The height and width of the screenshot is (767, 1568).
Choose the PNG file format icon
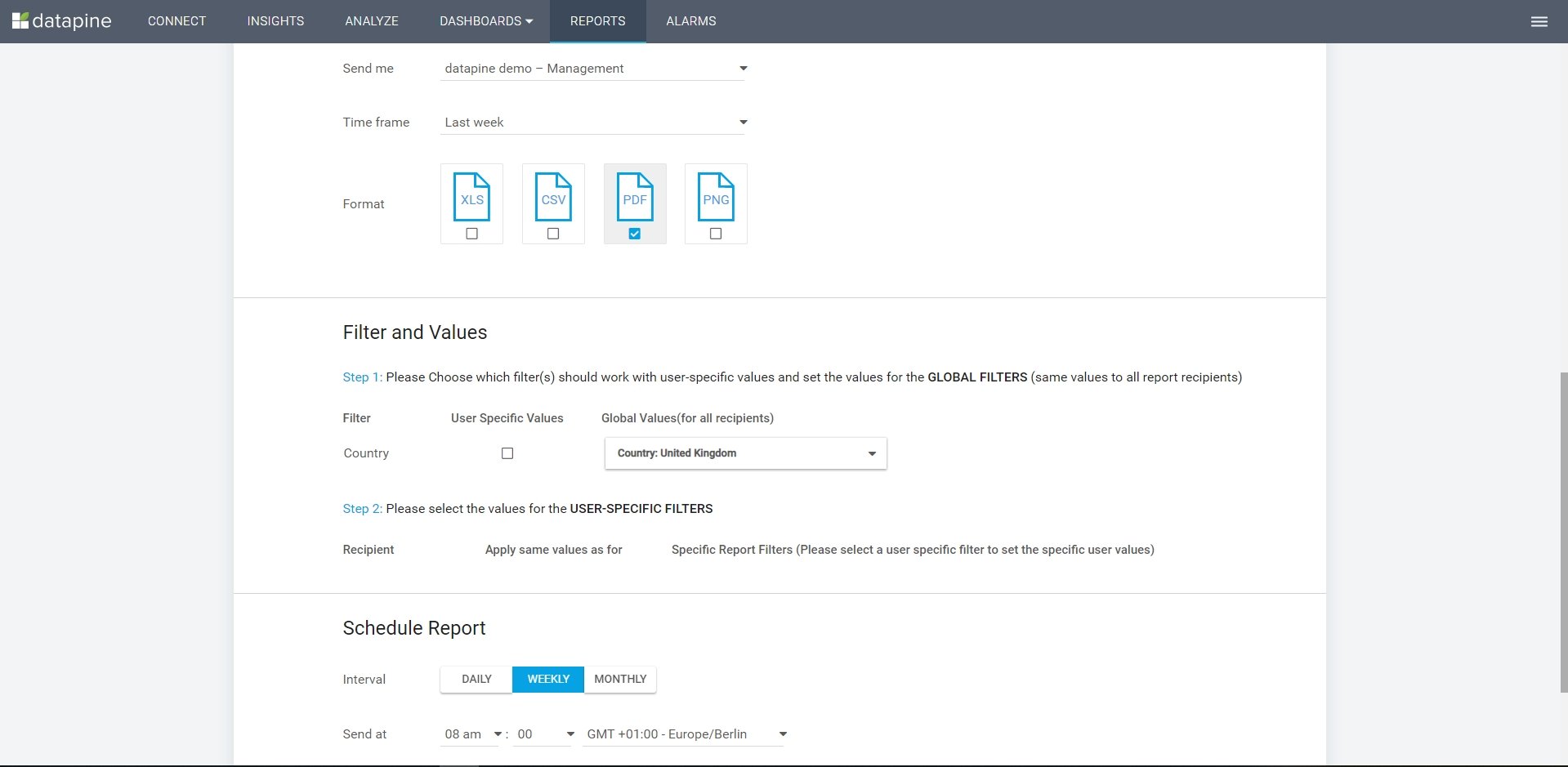point(716,197)
